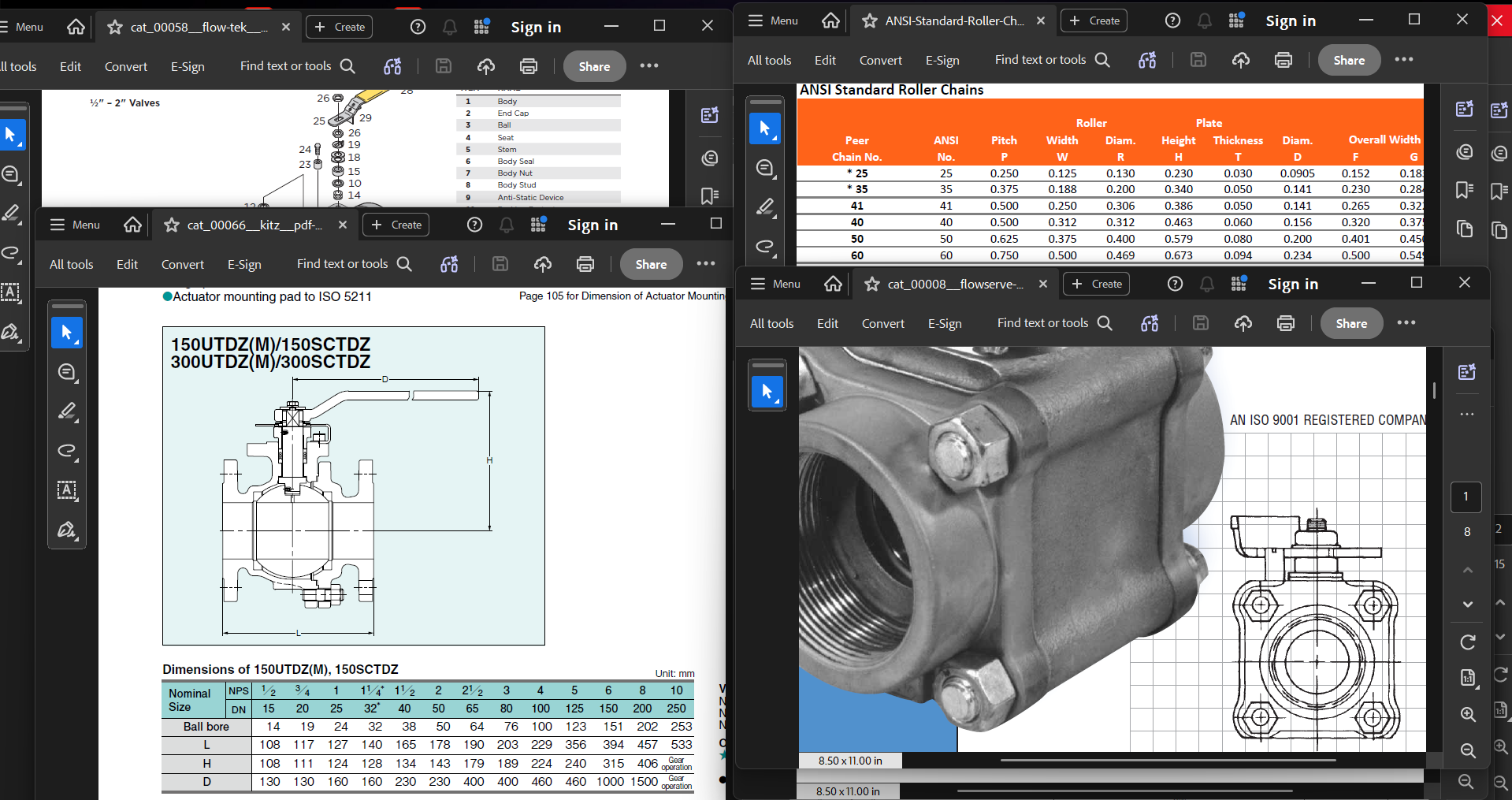Open more options ellipsis in ANSI window toolbar
The height and width of the screenshot is (800, 1512).
pos(1404,60)
